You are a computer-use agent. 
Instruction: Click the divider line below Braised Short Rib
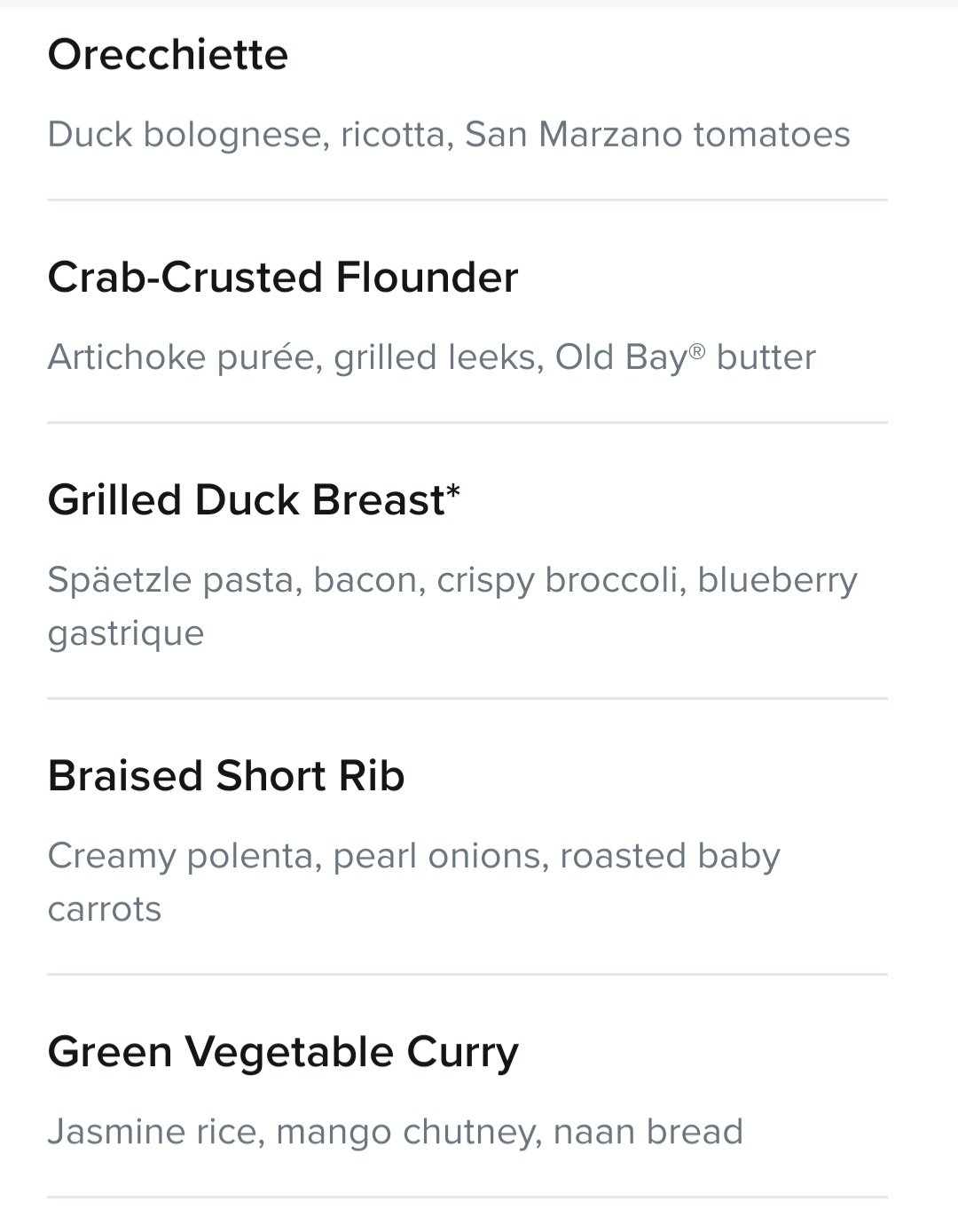click(x=467, y=975)
